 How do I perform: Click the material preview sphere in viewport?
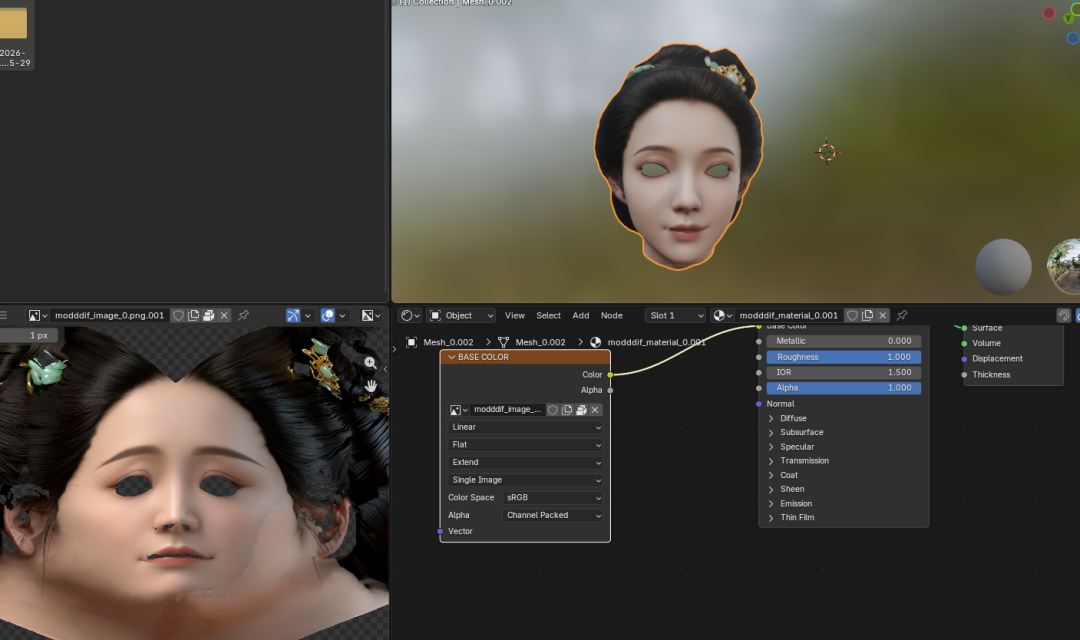[1003, 266]
